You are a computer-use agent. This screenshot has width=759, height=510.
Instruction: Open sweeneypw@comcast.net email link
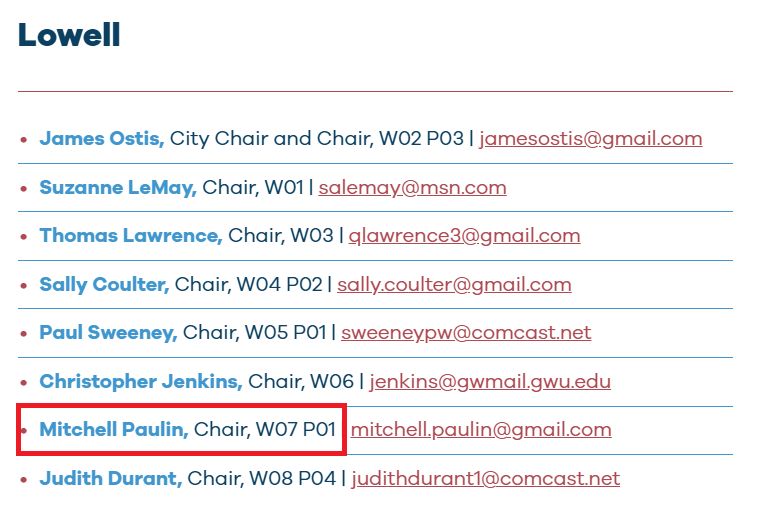466,333
